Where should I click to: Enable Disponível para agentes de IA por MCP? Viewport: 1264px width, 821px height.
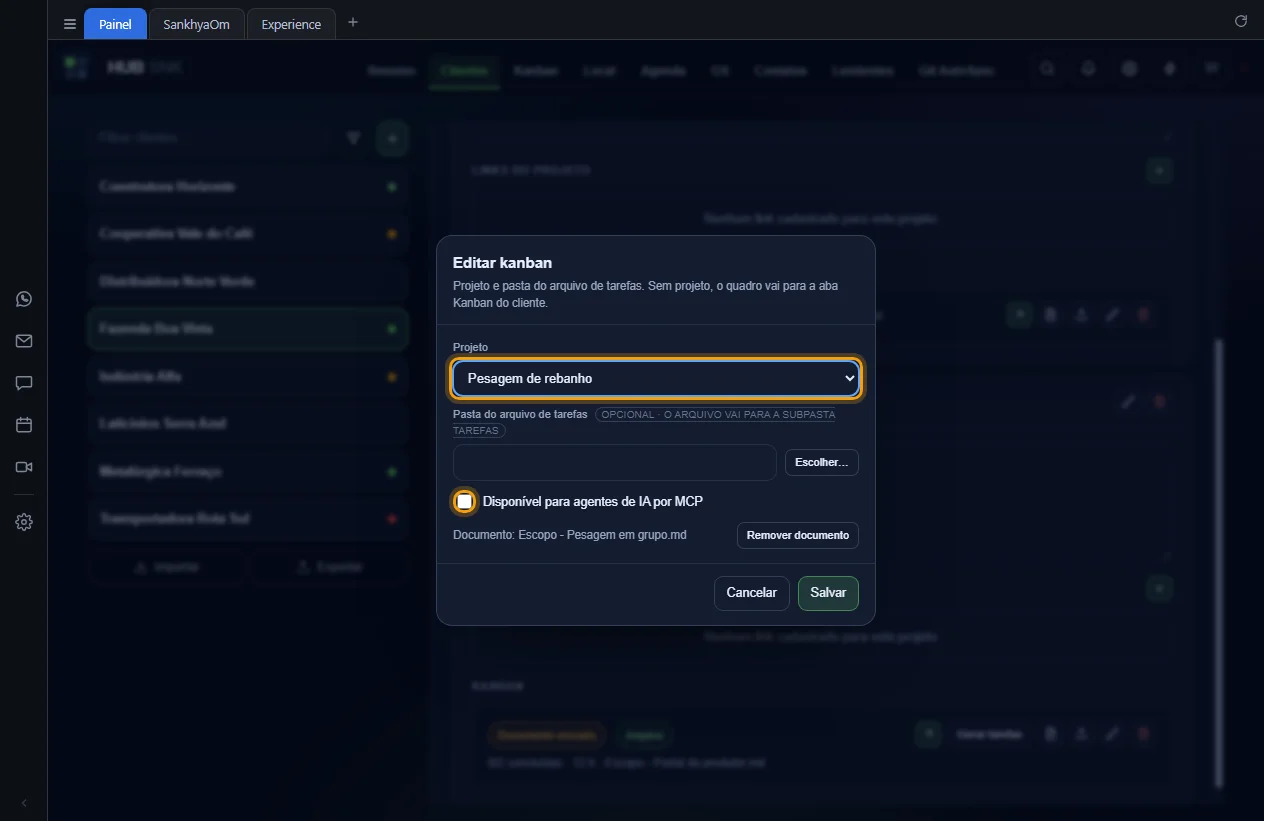465,501
